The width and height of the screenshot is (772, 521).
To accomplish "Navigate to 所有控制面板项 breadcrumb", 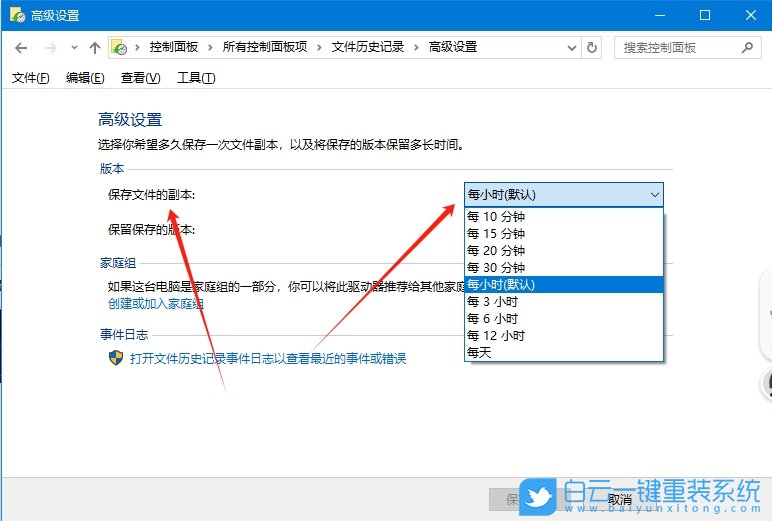I will coord(265,47).
